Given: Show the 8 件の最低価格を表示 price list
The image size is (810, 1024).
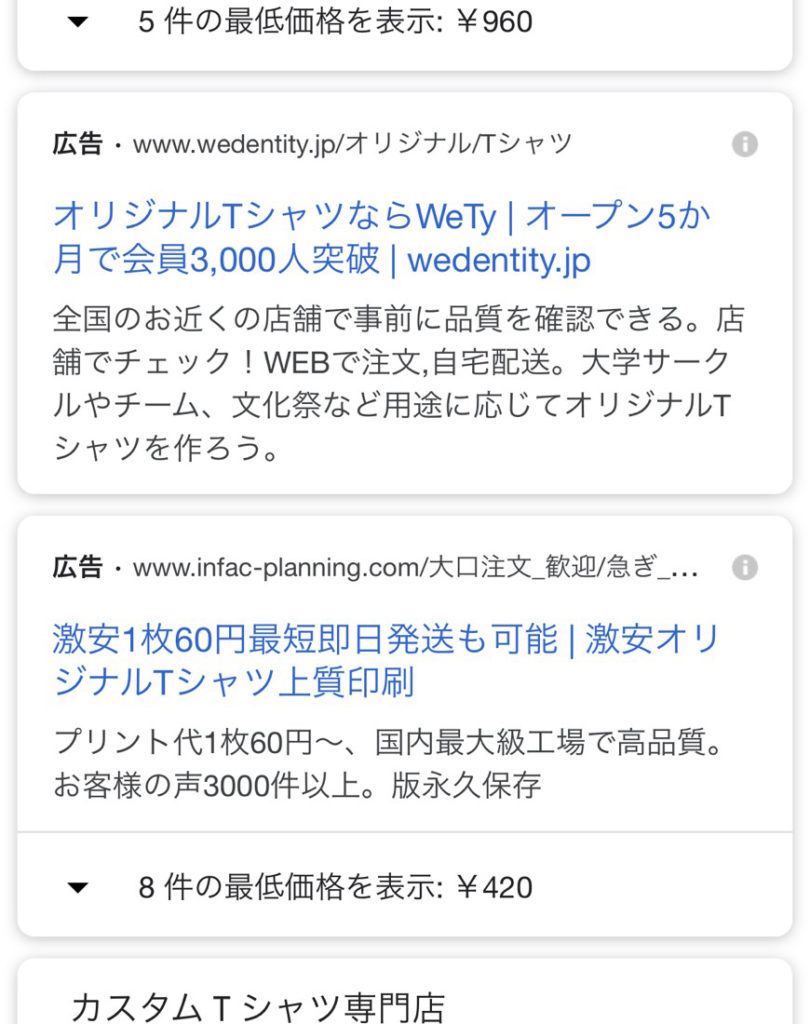Looking at the screenshot, I should click(x=404, y=888).
